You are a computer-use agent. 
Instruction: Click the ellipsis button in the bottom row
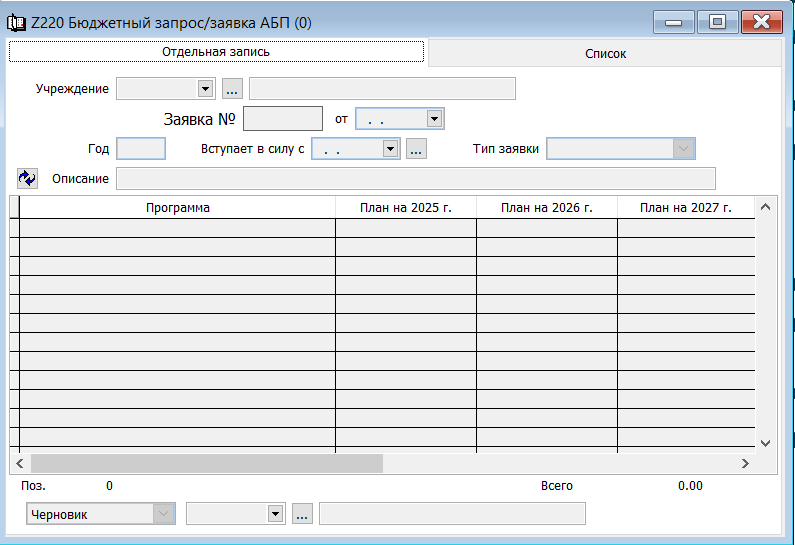(x=303, y=513)
